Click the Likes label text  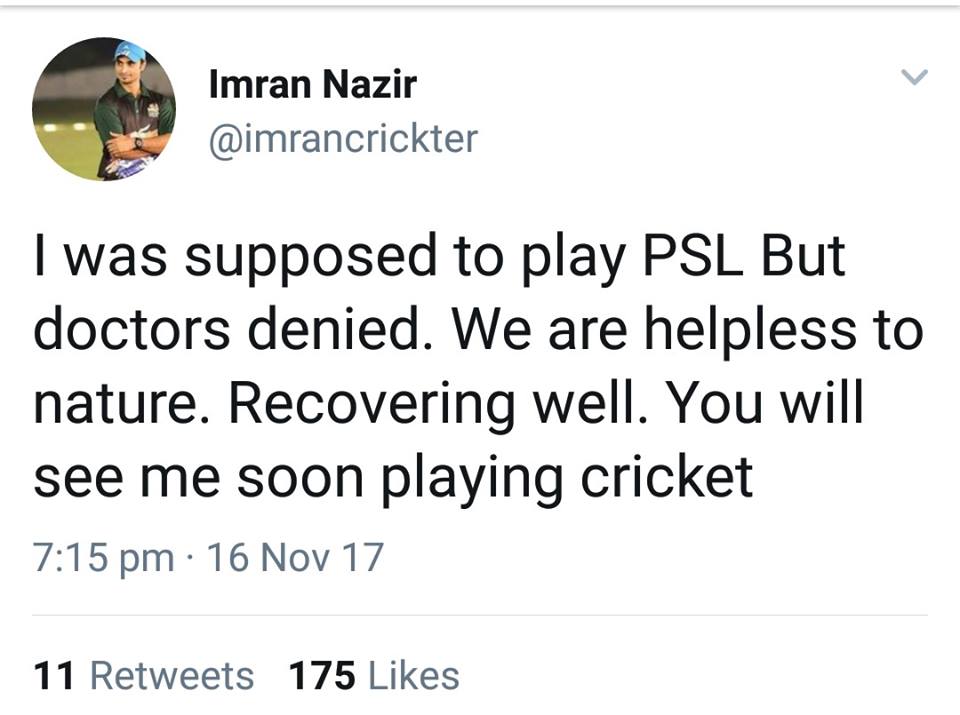[411, 676]
